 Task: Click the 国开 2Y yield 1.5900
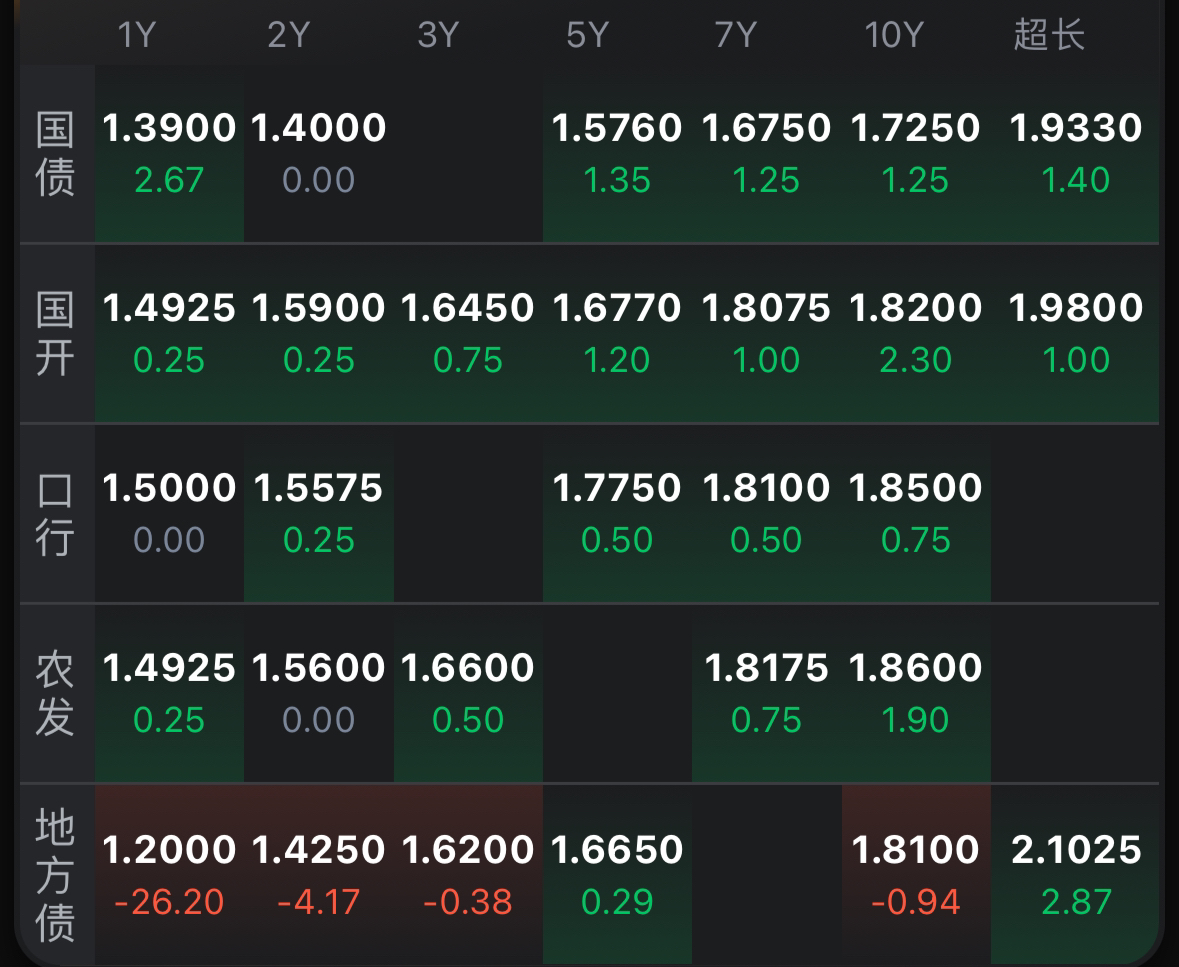pos(318,308)
